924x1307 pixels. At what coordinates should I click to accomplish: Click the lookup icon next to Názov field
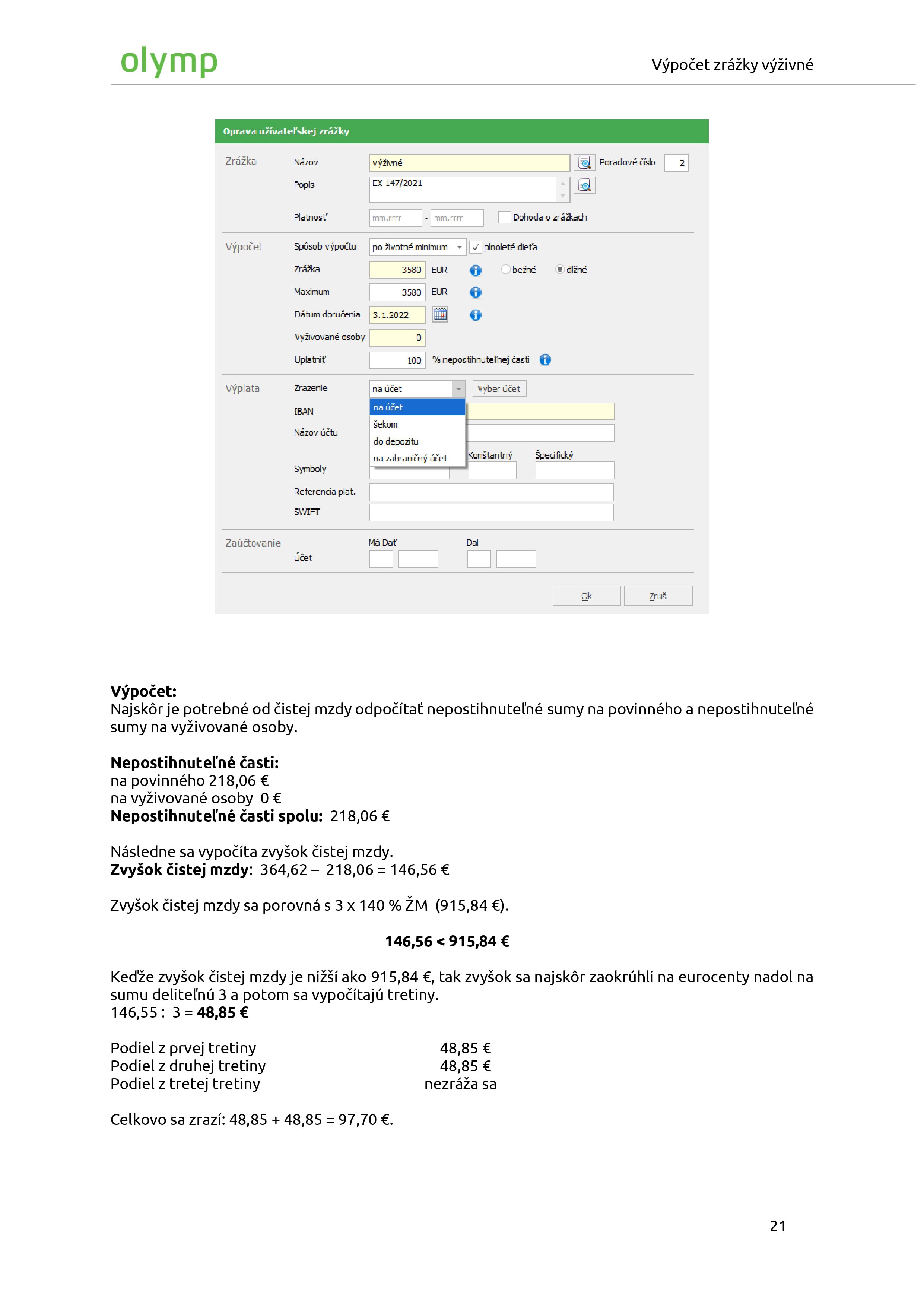tap(584, 163)
